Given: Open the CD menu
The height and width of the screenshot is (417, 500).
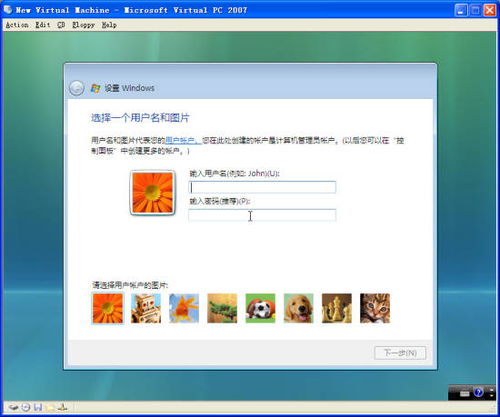Looking at the screenshot, I should [61, 25].
